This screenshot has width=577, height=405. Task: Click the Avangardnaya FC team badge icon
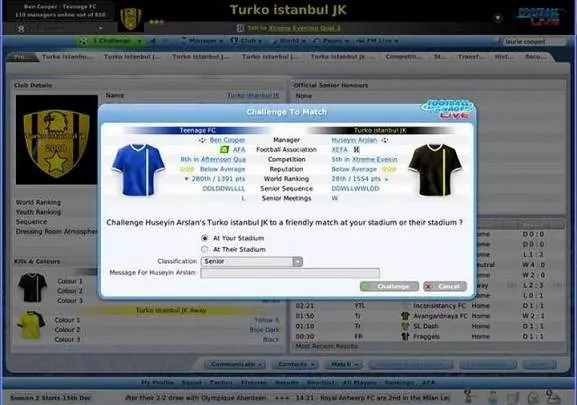coord(405,316)
